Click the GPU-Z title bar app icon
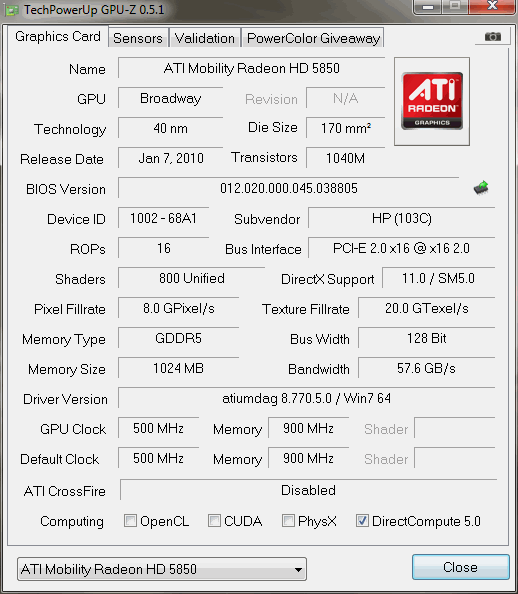This screenshot has height=594, width=518. pos(12,9)
